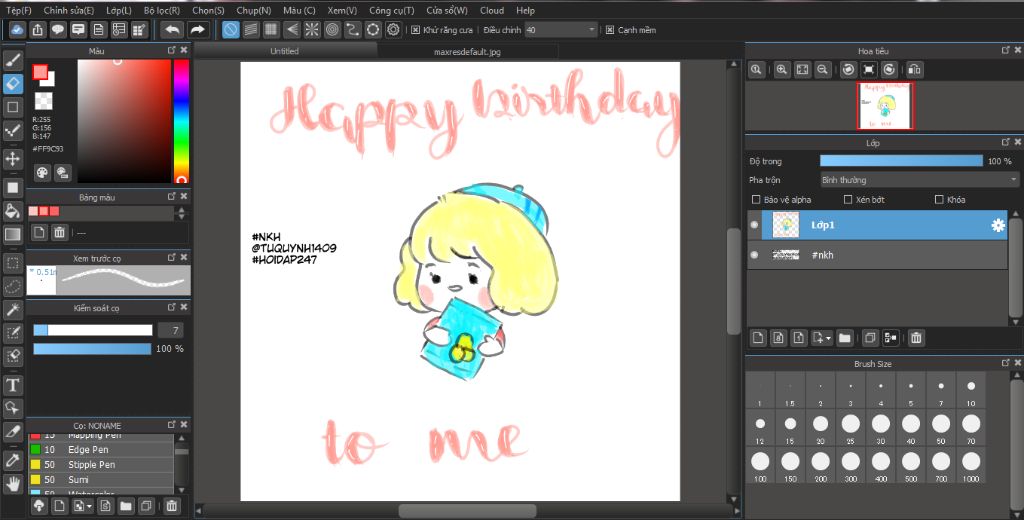The width and height of the screenshot is (1024, 520).
Task: Select the Text tool
Action: pos(13,385)
